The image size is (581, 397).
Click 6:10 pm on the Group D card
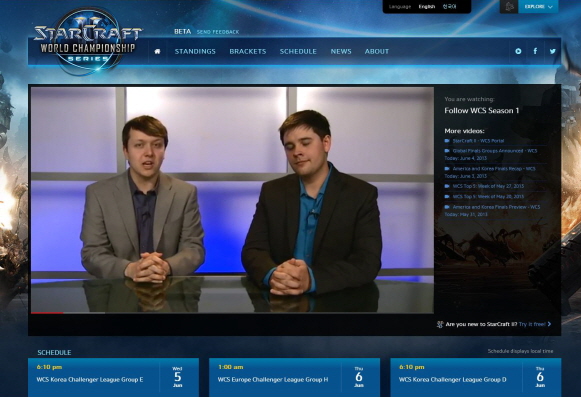pyautogui.click(x=412, y=367)
